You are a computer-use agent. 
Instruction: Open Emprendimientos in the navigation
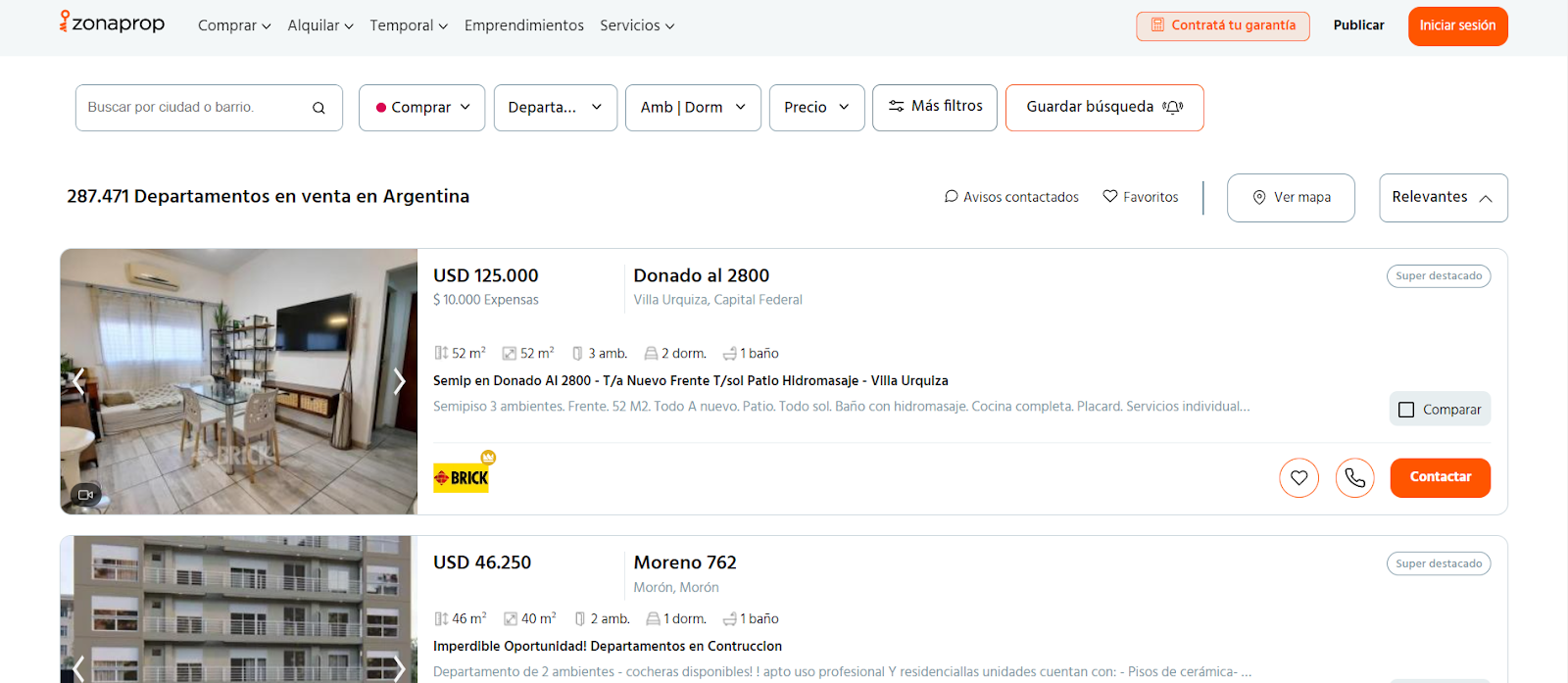point(524,25)
